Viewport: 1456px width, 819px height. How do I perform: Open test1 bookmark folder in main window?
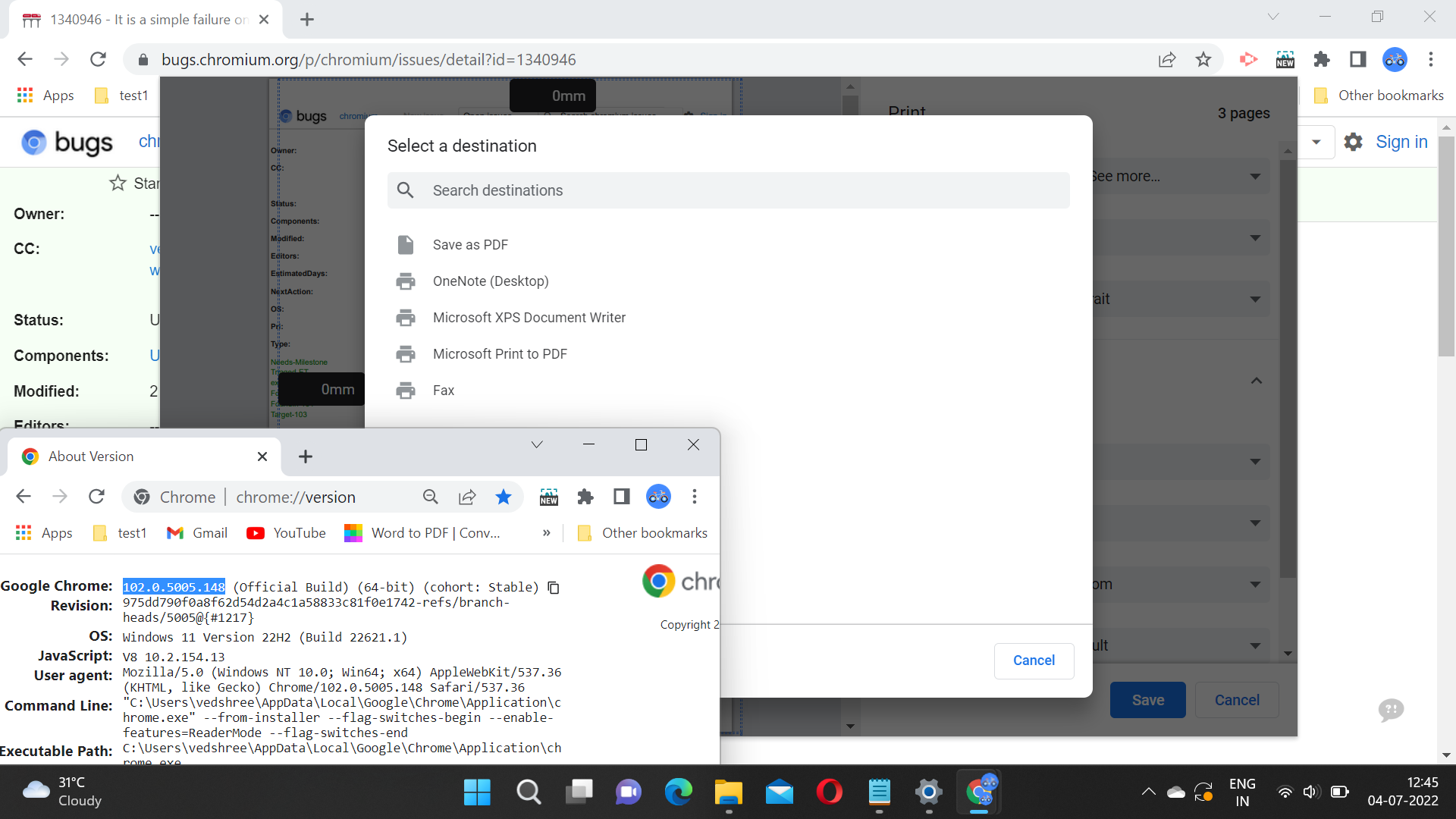(x=121, y=96)
